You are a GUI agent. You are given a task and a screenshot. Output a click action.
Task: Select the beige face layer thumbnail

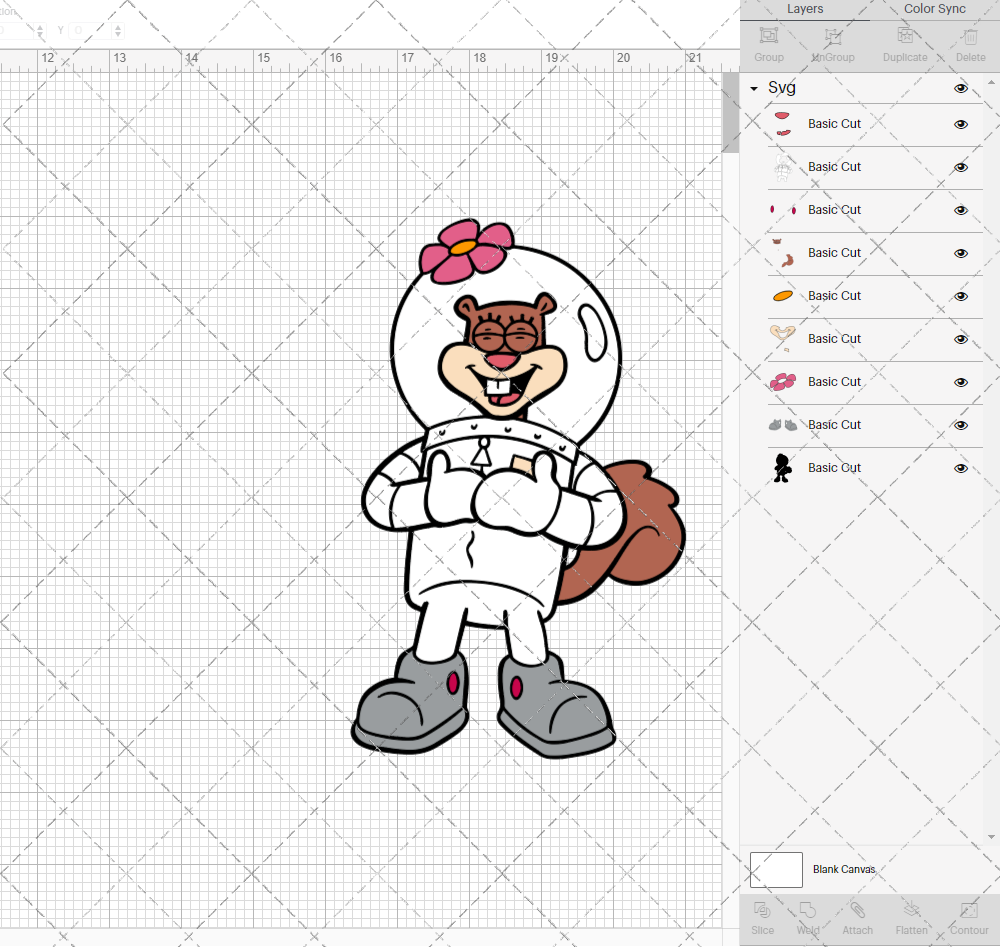[783, 339]
